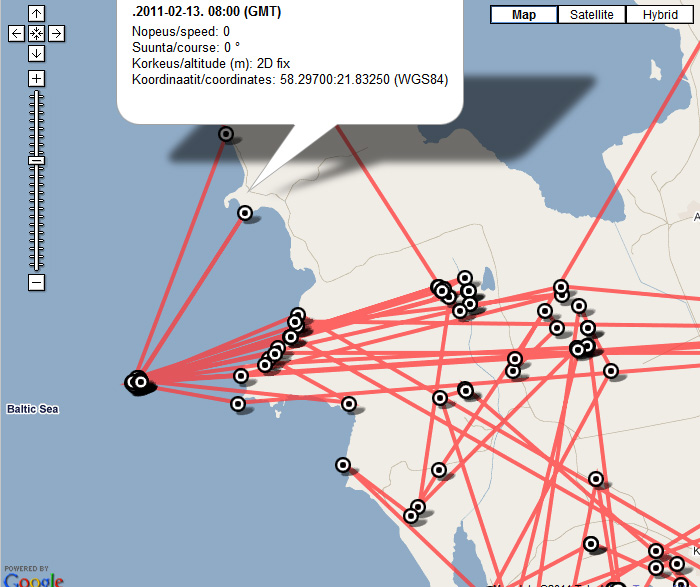Switch to Satellite view

coord(592,14)
